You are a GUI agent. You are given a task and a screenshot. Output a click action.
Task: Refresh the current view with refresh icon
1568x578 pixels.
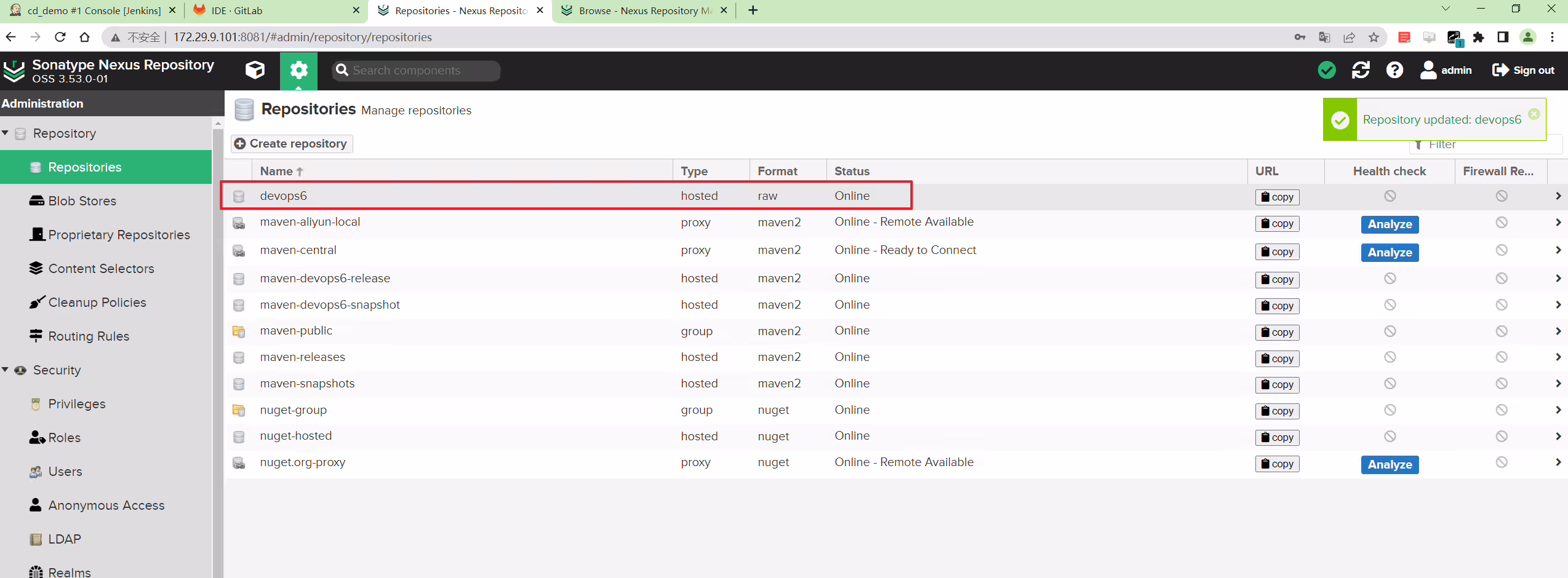pyautogui.click(x=1361, y=70)
